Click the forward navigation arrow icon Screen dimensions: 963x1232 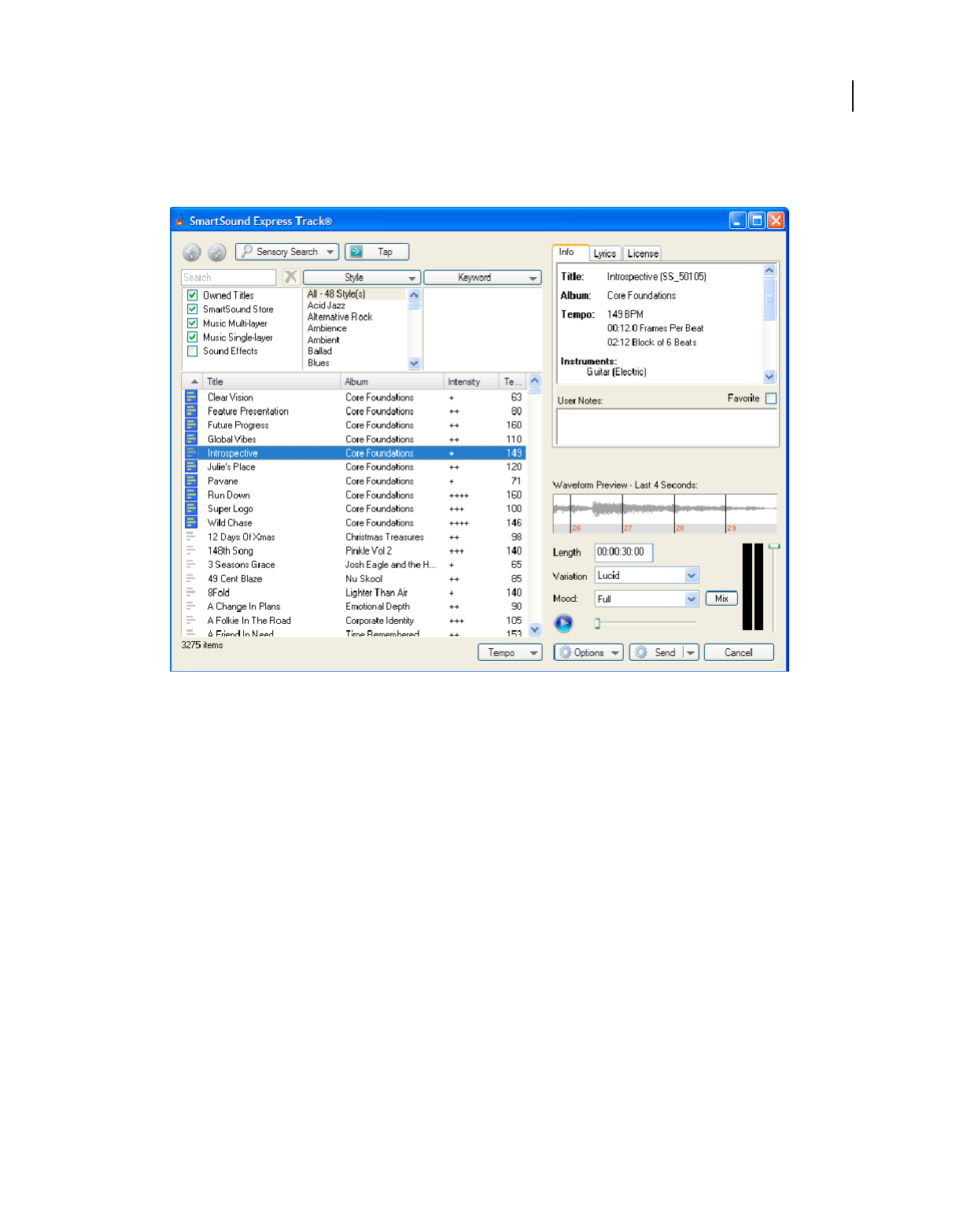[x=217, y=253]
